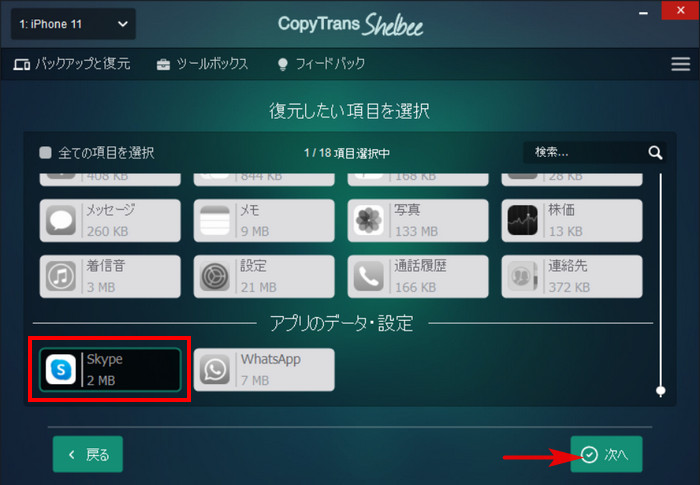Click the item list scrollbar handle
This screenshot has height=485, width=700.
(661, 391)
